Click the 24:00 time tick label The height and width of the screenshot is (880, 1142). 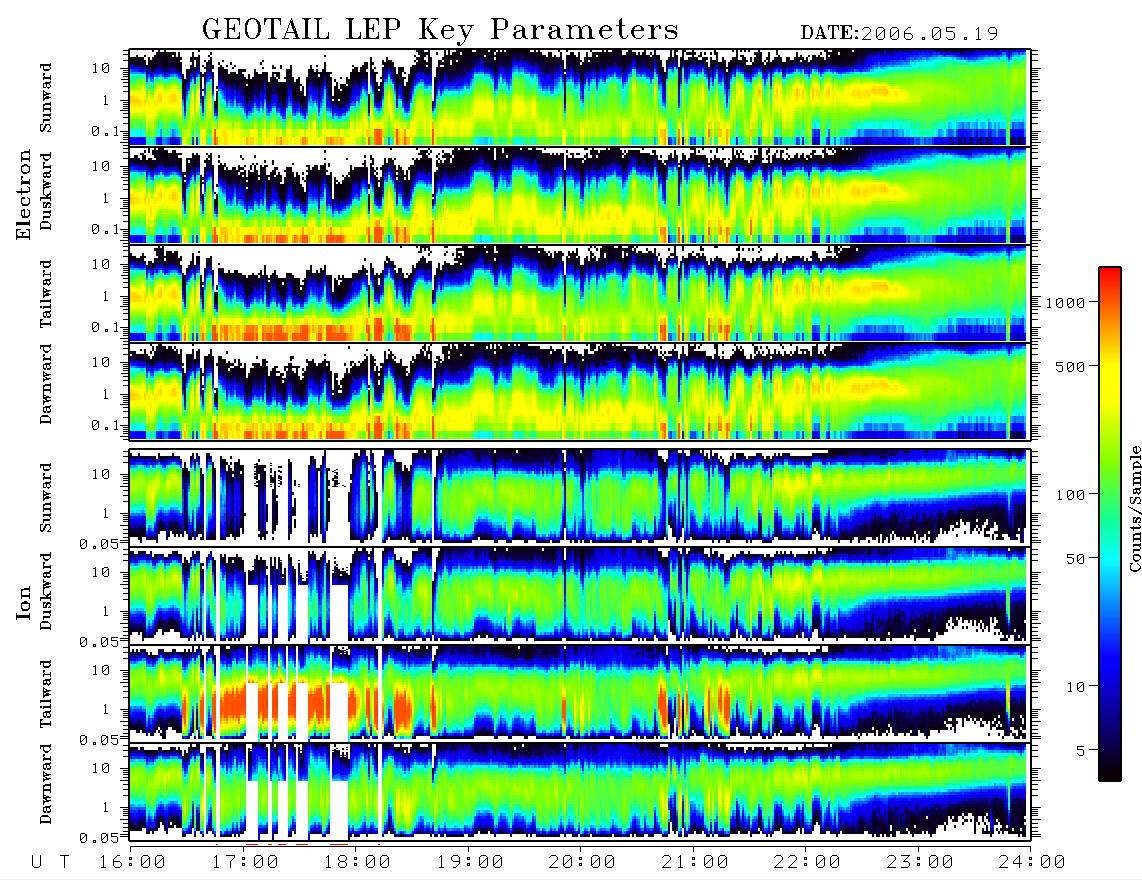click(x=1032, y=862)
